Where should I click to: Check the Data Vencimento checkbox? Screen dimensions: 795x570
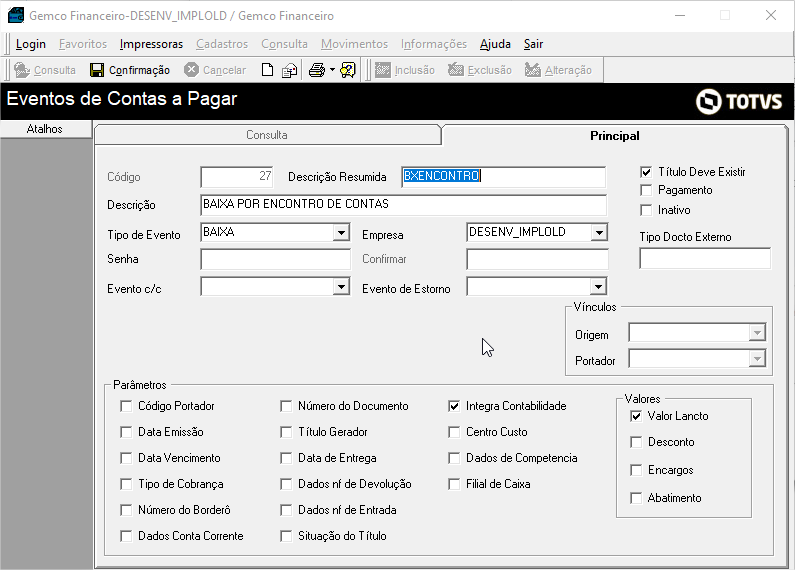tap(126, 458)
